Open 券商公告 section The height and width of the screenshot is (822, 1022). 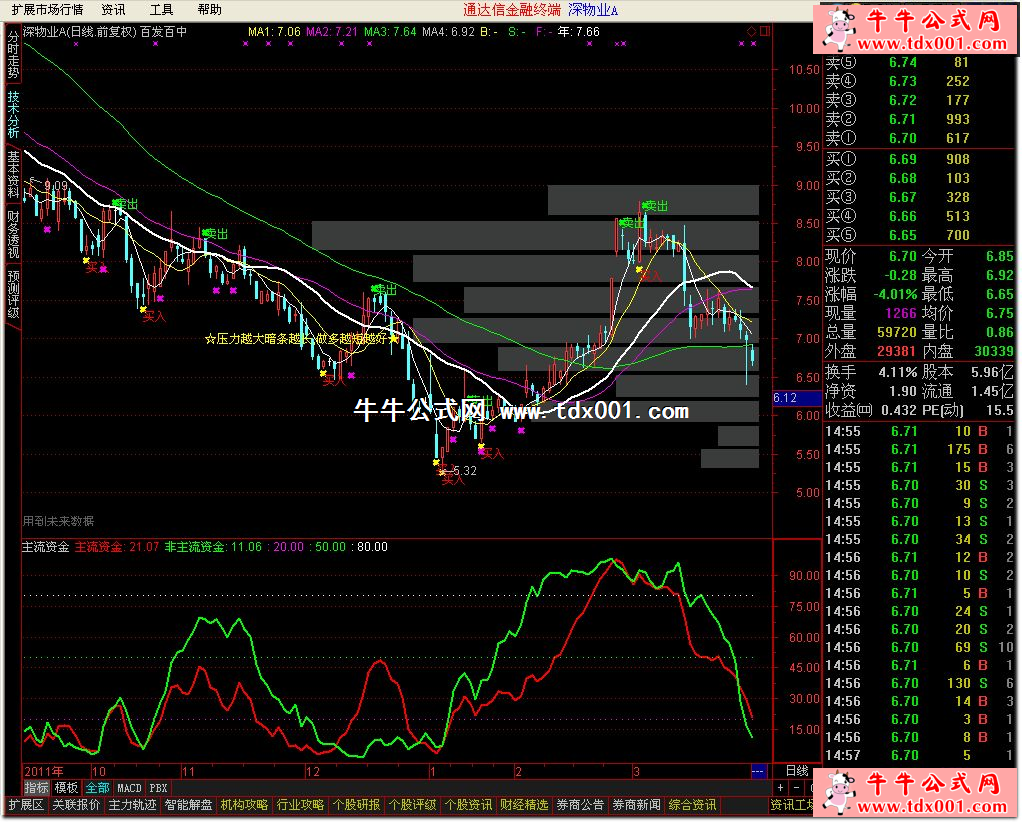(580, 805)
